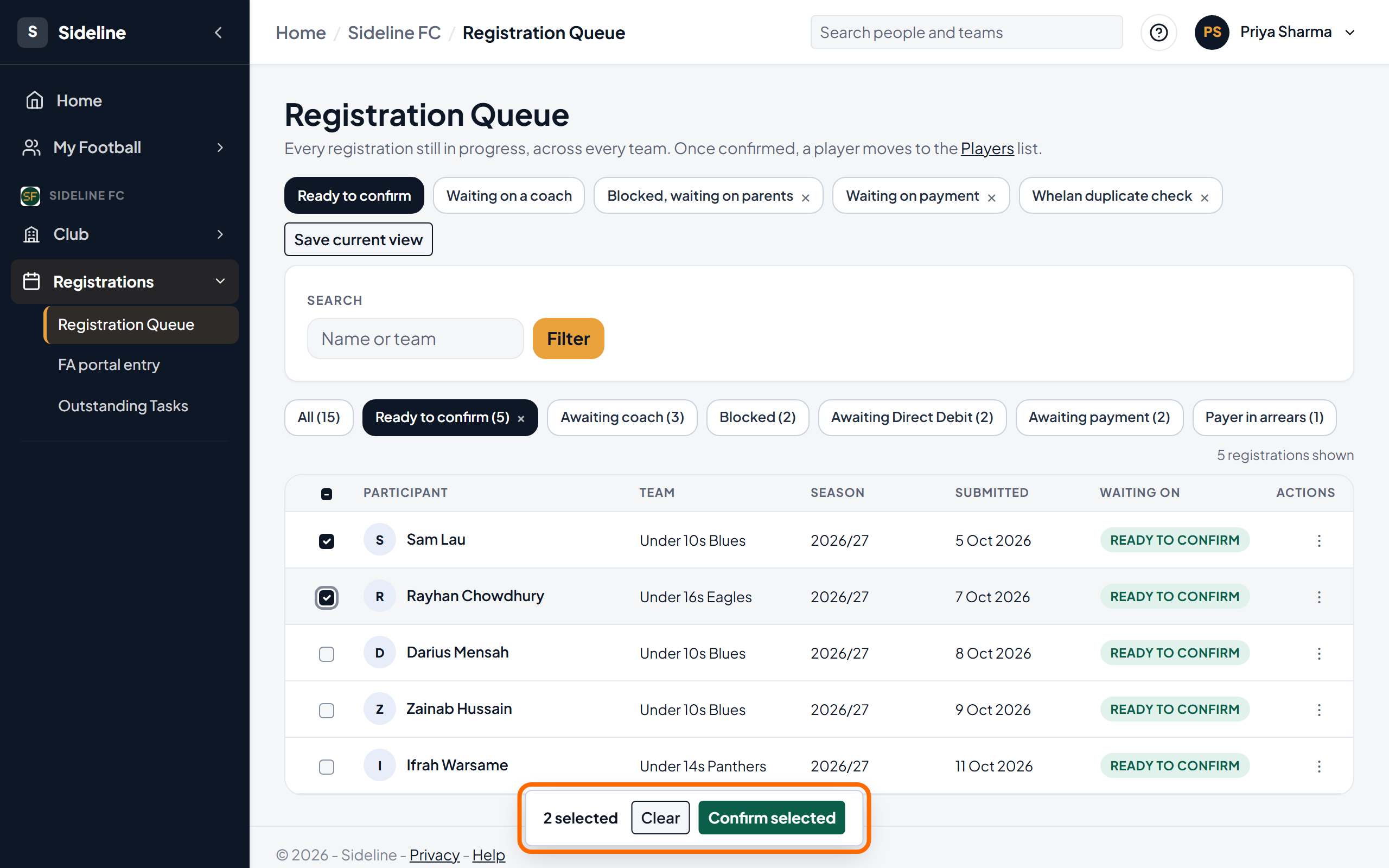Remove the Waiting on payment saved view
1389x868 pixels.
pos(991,197)
